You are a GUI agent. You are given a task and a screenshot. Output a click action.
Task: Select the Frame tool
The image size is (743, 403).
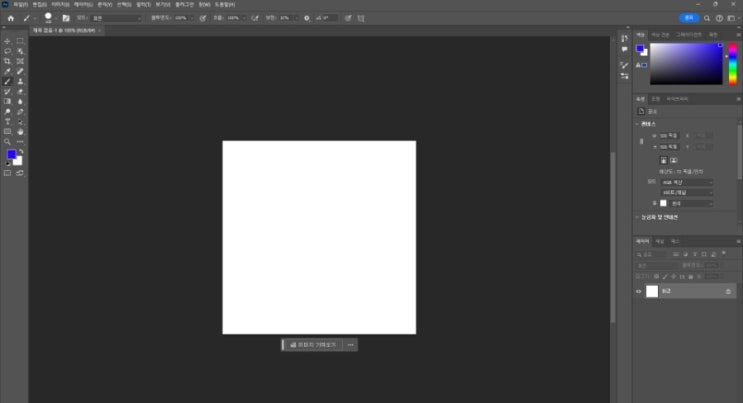pos(20,61)
